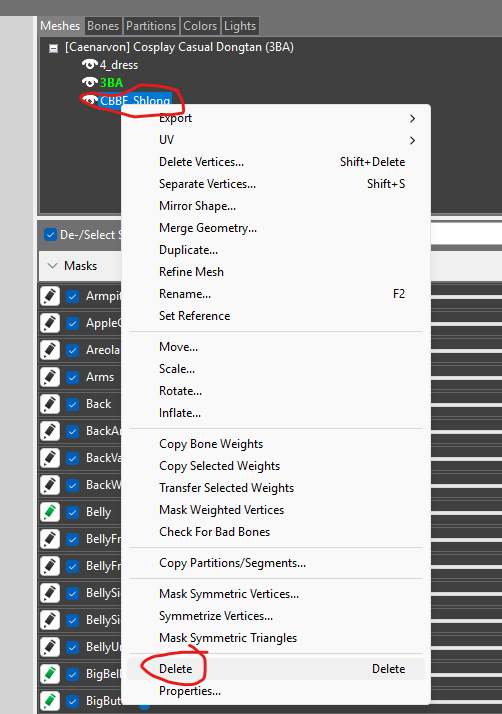
Task: Click Refine Mesh in the context menu
Action: tap(276, 272)
